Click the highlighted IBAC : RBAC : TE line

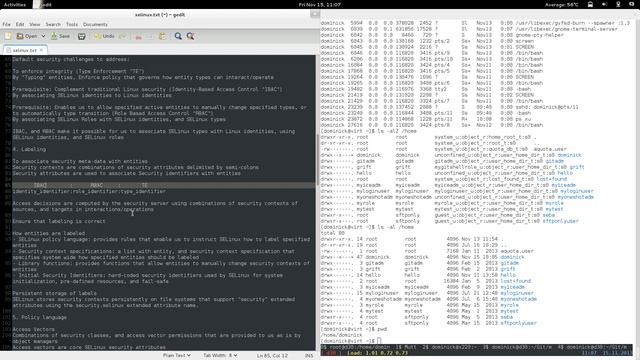163,185
